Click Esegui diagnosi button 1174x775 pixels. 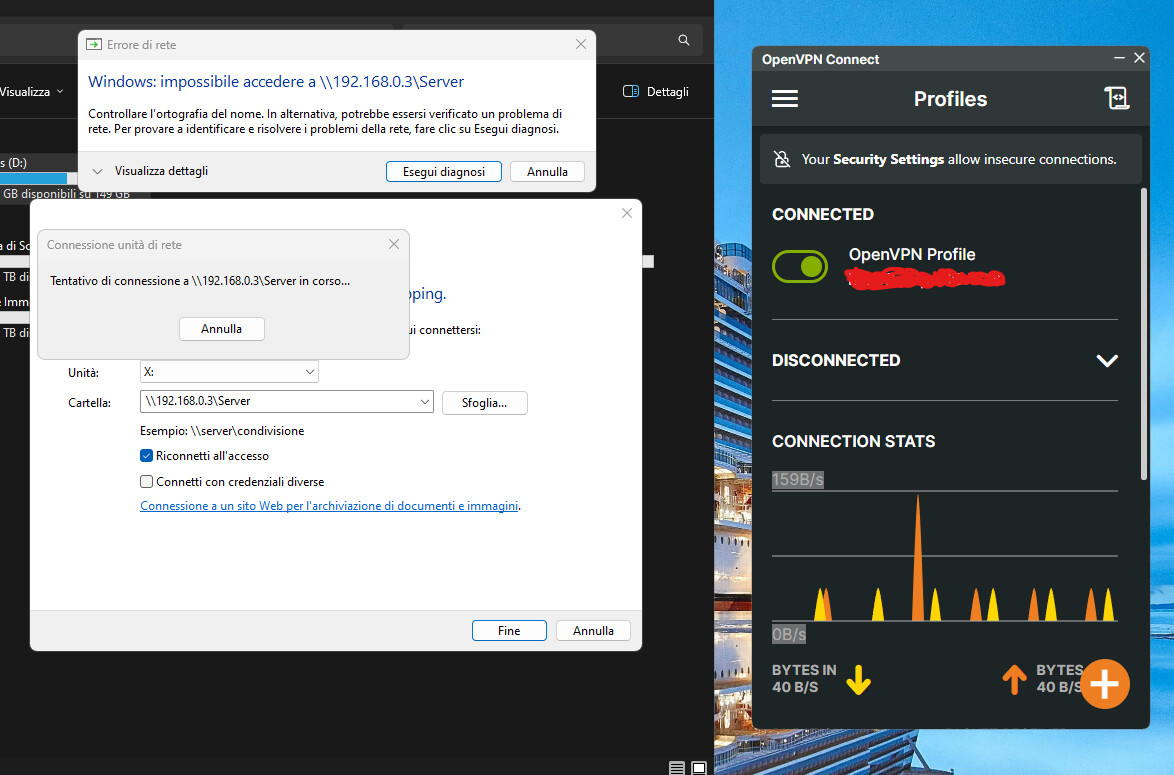[x=443, y=171]
